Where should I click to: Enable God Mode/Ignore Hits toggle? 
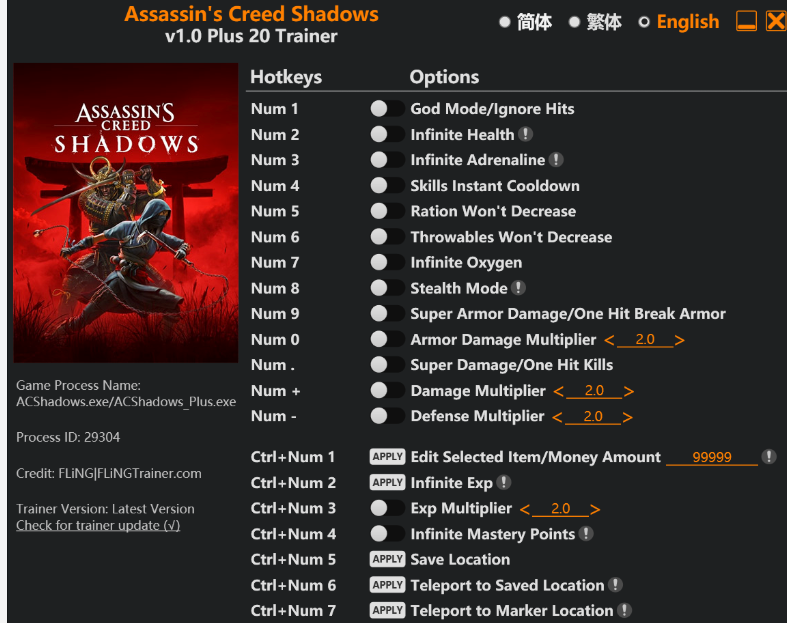point(387,108)
